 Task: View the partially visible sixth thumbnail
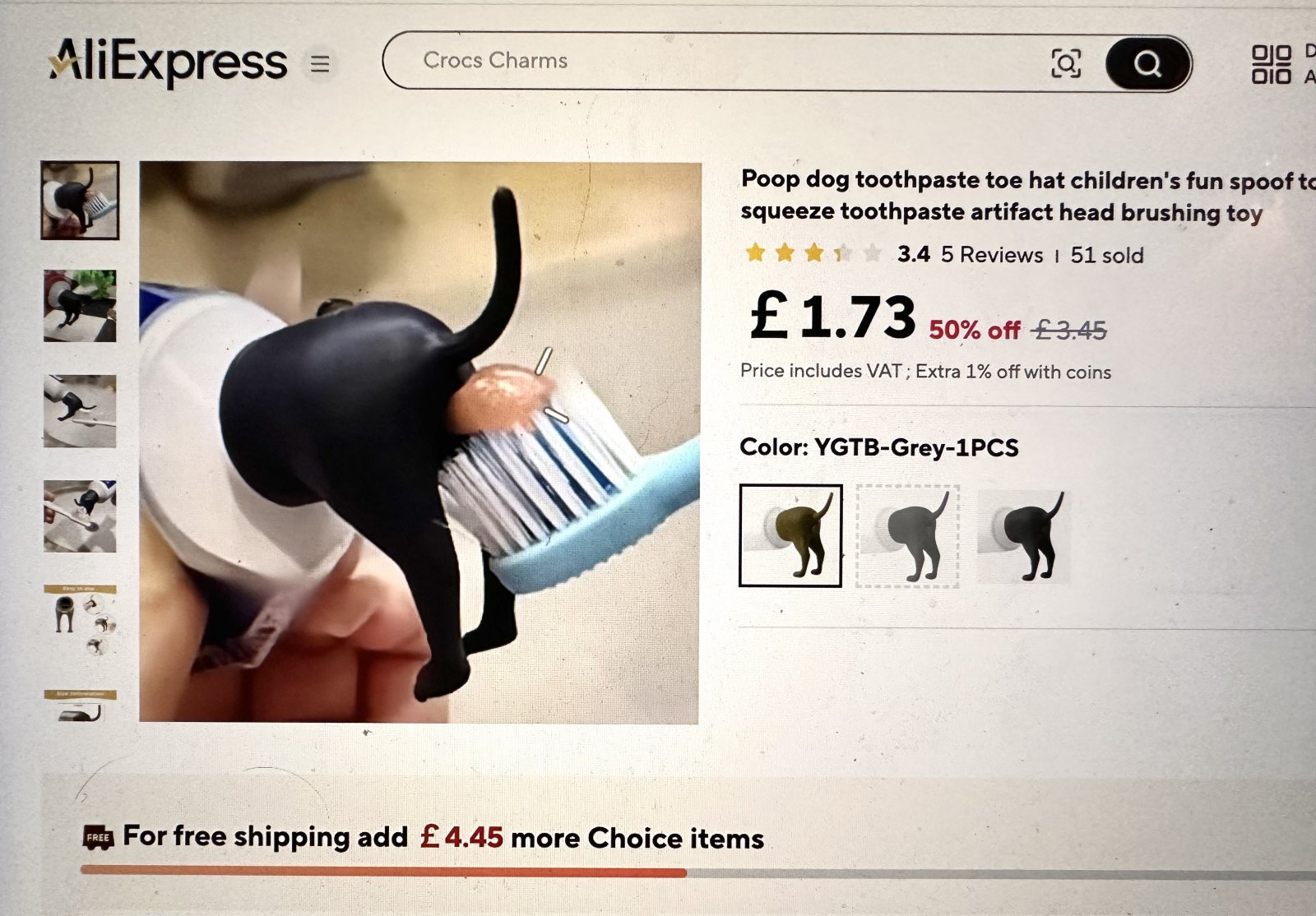click(x=80, y=706)
